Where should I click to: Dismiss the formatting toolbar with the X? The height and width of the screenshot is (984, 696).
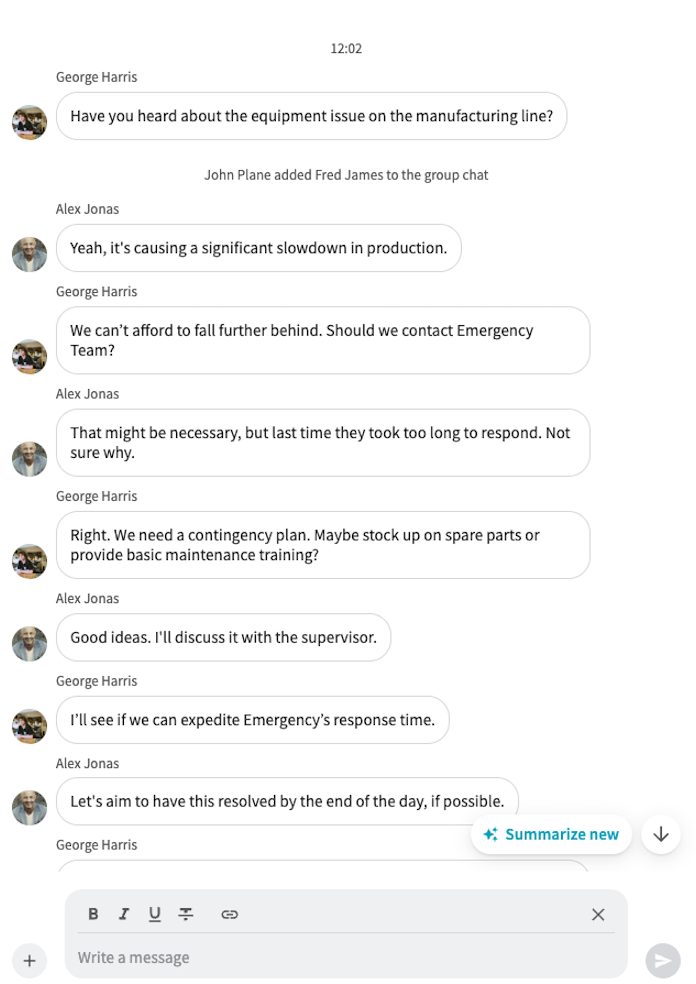598,914
